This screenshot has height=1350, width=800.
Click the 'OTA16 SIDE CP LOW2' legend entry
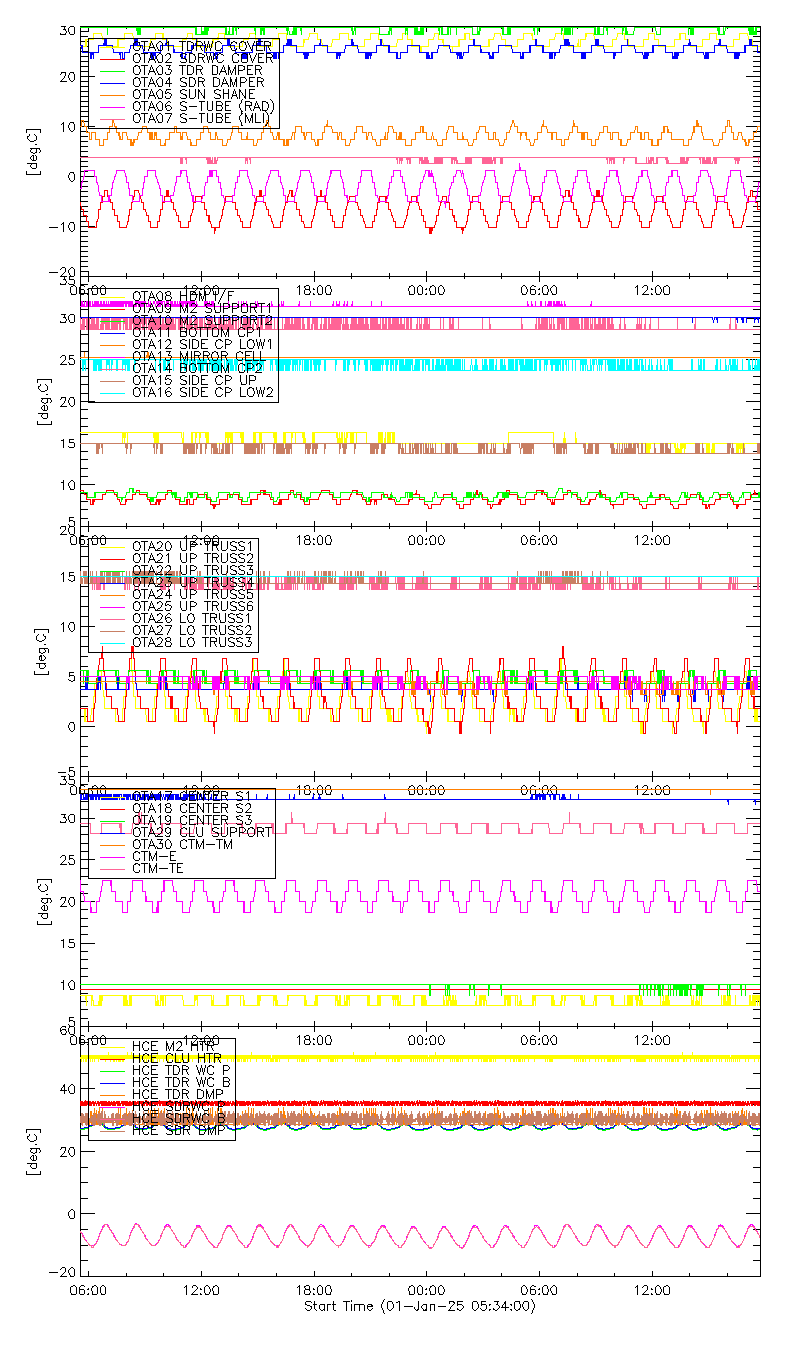[204, 392]
